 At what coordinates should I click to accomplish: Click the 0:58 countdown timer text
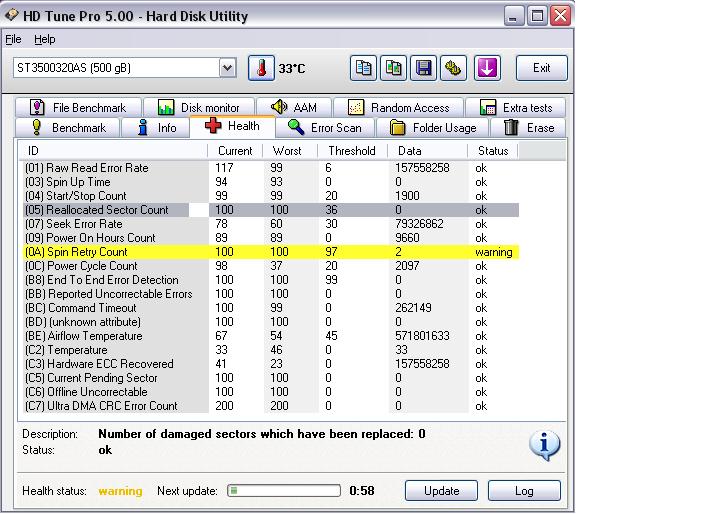click(362, 491)
